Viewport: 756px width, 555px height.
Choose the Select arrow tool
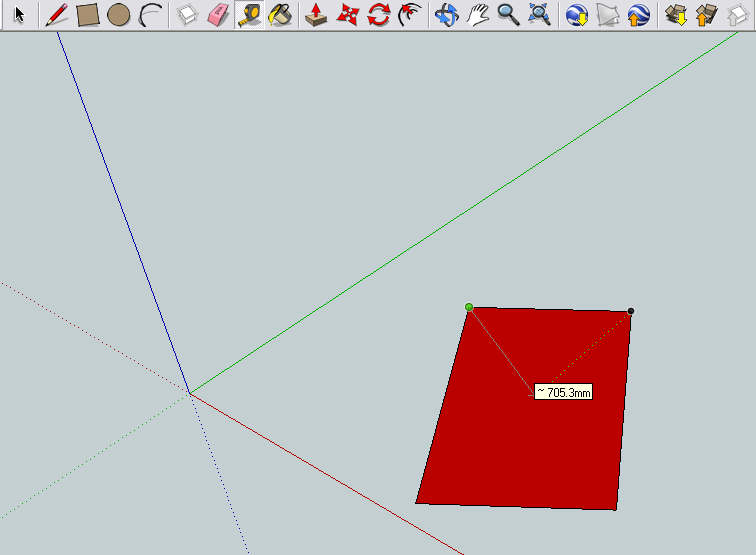click(19, 14)
